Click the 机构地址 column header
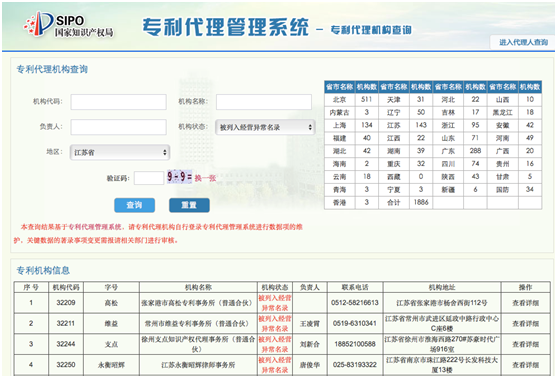557x378 pixels. 442,287
